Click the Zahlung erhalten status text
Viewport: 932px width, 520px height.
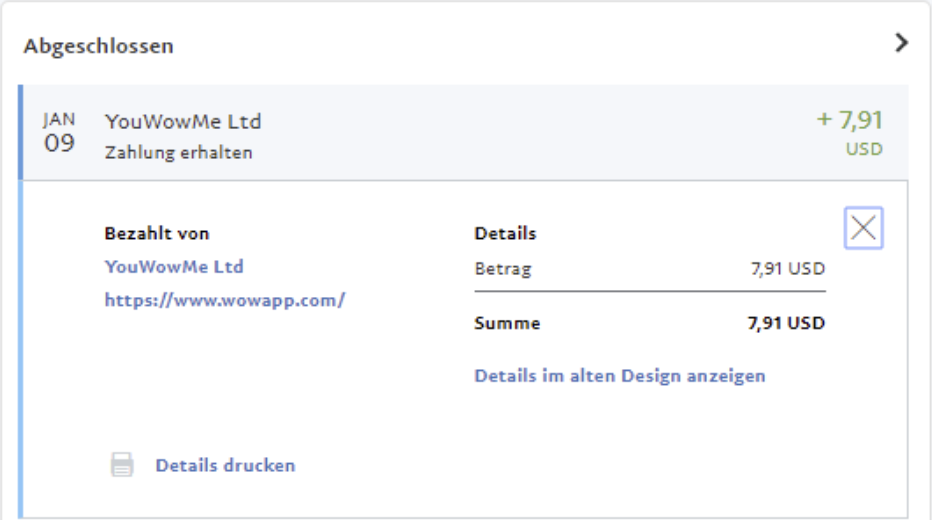178,153
